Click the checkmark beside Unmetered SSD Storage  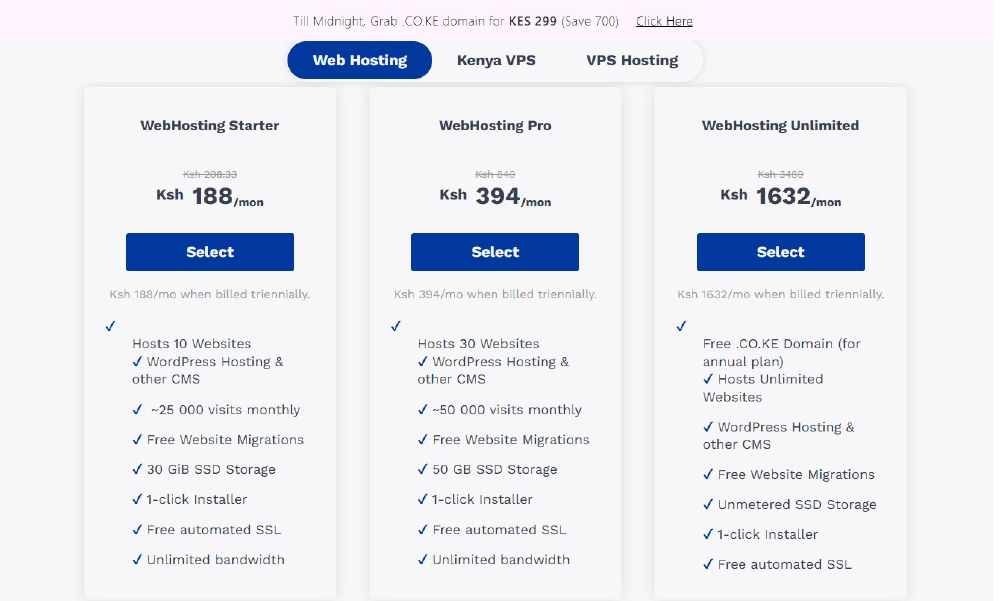coord(709,504)
